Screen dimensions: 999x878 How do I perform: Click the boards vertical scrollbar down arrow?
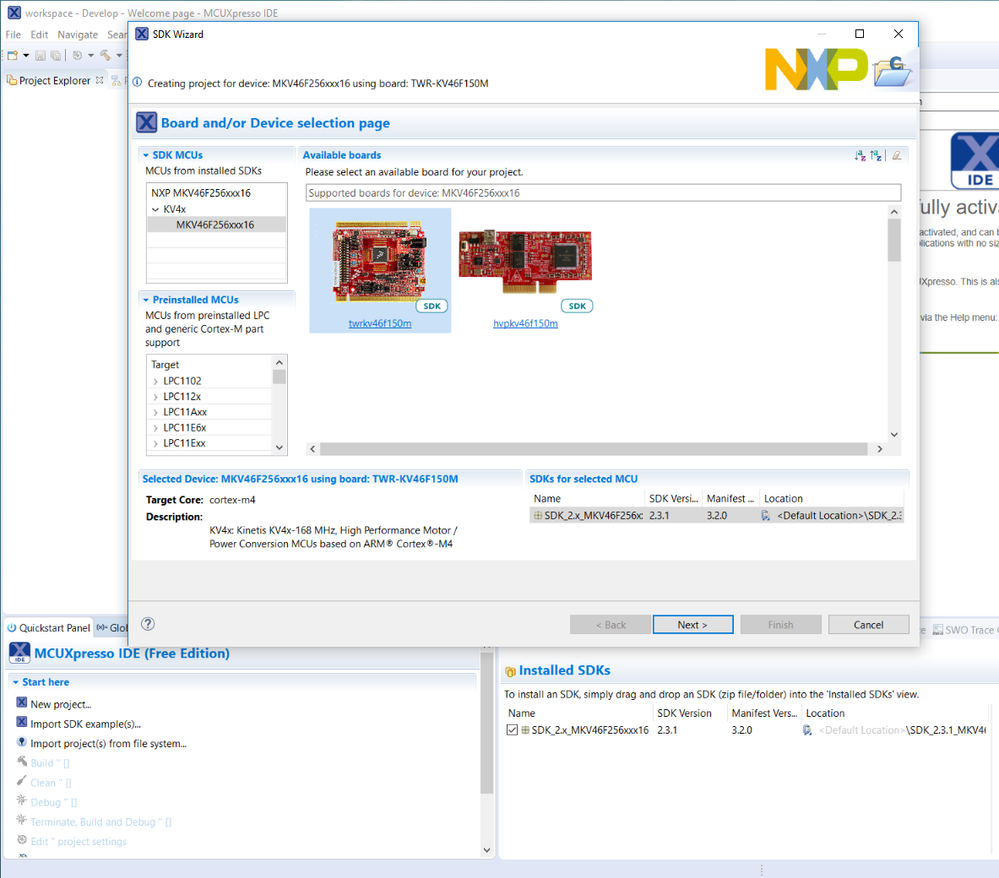(x=895, y=435)
